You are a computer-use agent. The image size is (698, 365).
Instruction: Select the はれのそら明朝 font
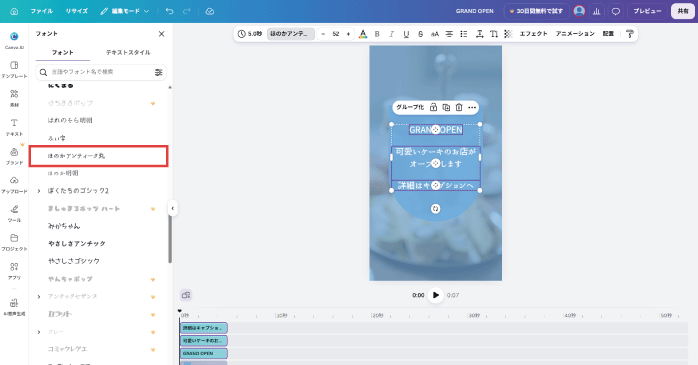pos(70,120)
